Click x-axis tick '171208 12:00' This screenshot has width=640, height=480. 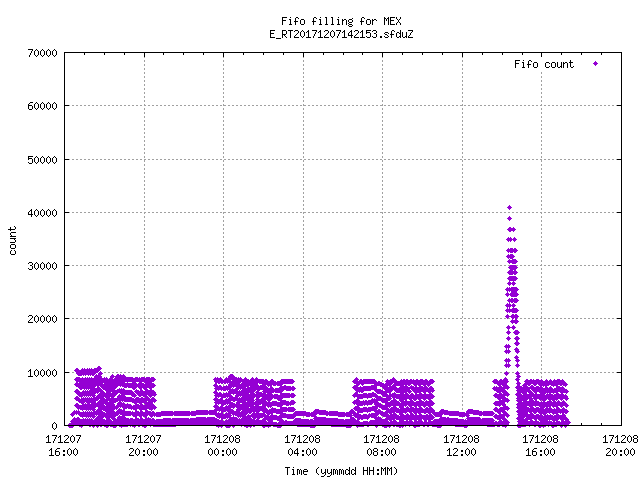coord(462,446)
